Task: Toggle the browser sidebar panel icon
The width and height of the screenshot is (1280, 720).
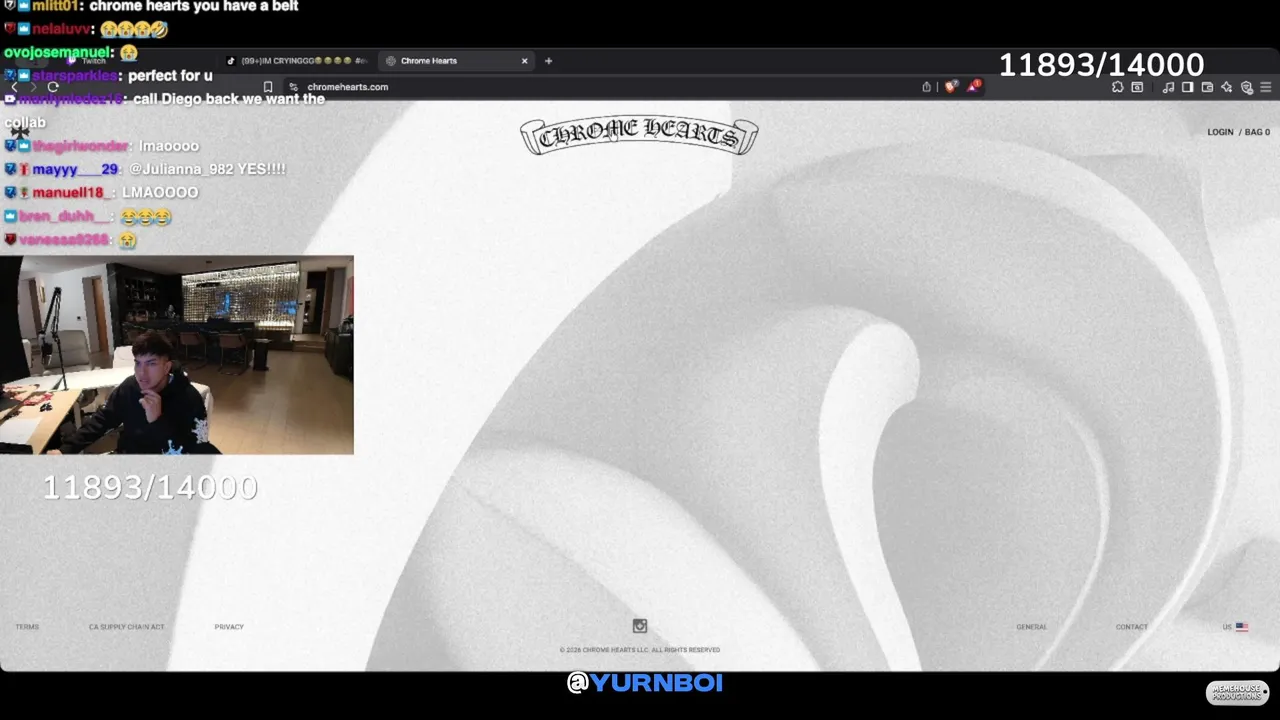Action: [1187, 87]
